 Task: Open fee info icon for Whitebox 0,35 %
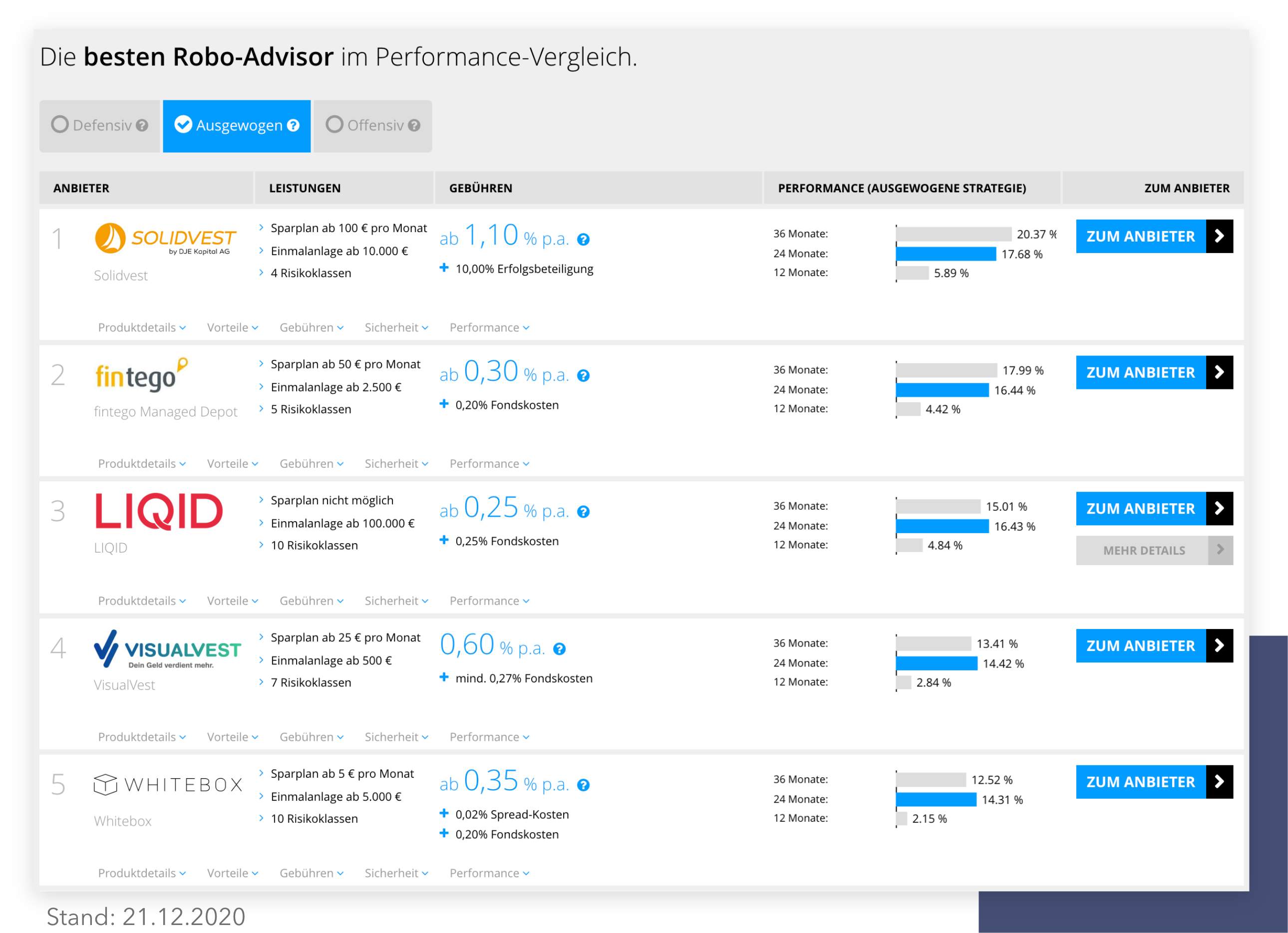point(583,785)
